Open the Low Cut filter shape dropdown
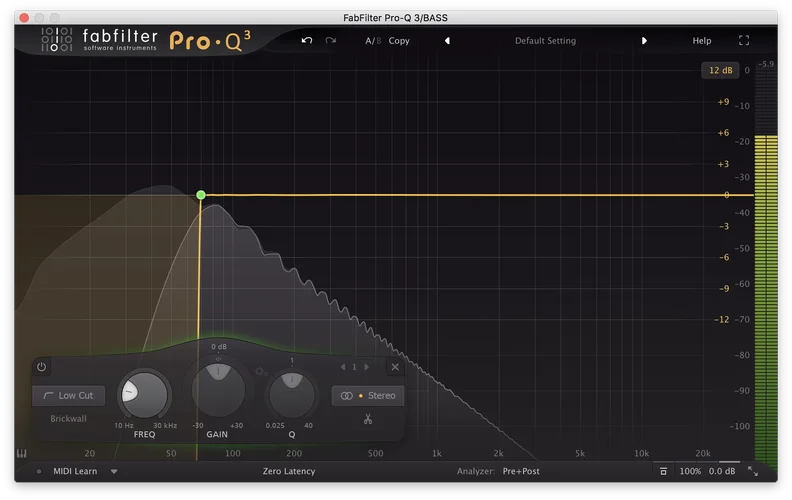Image resolution: width=792 pixels, height=500 pixels. pos(69,395)
